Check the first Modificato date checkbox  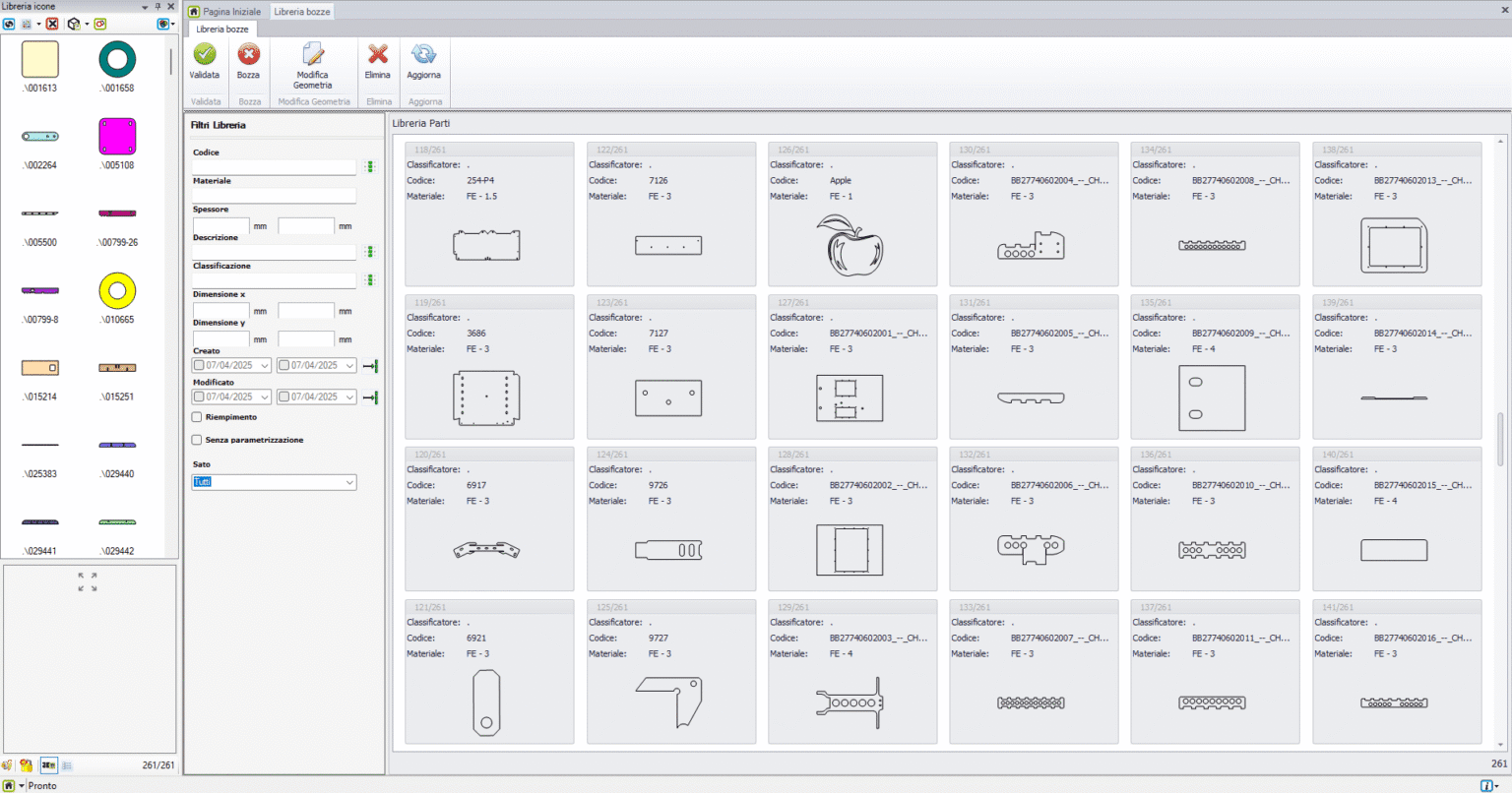click(x=199, y=397)
